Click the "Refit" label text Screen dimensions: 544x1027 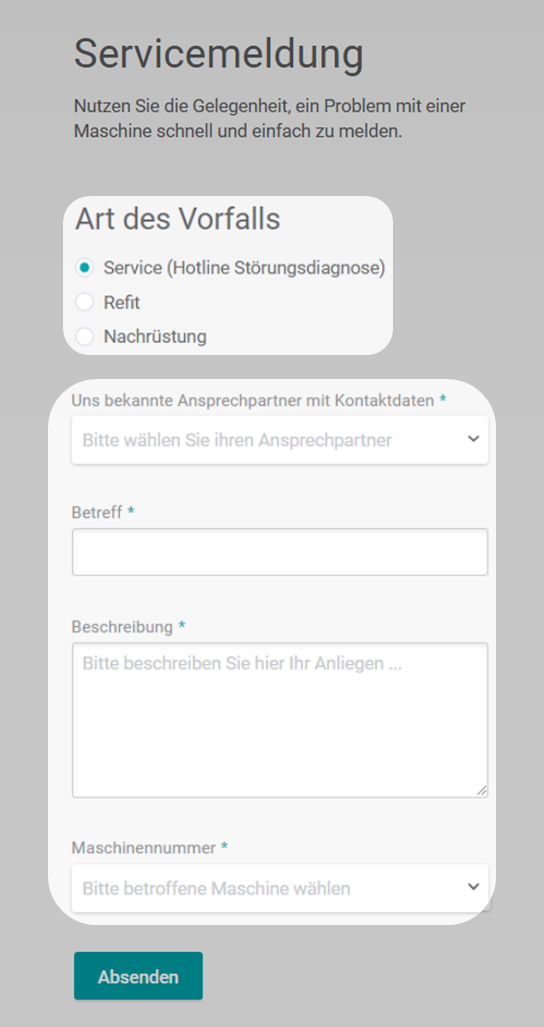coord(122,302)
